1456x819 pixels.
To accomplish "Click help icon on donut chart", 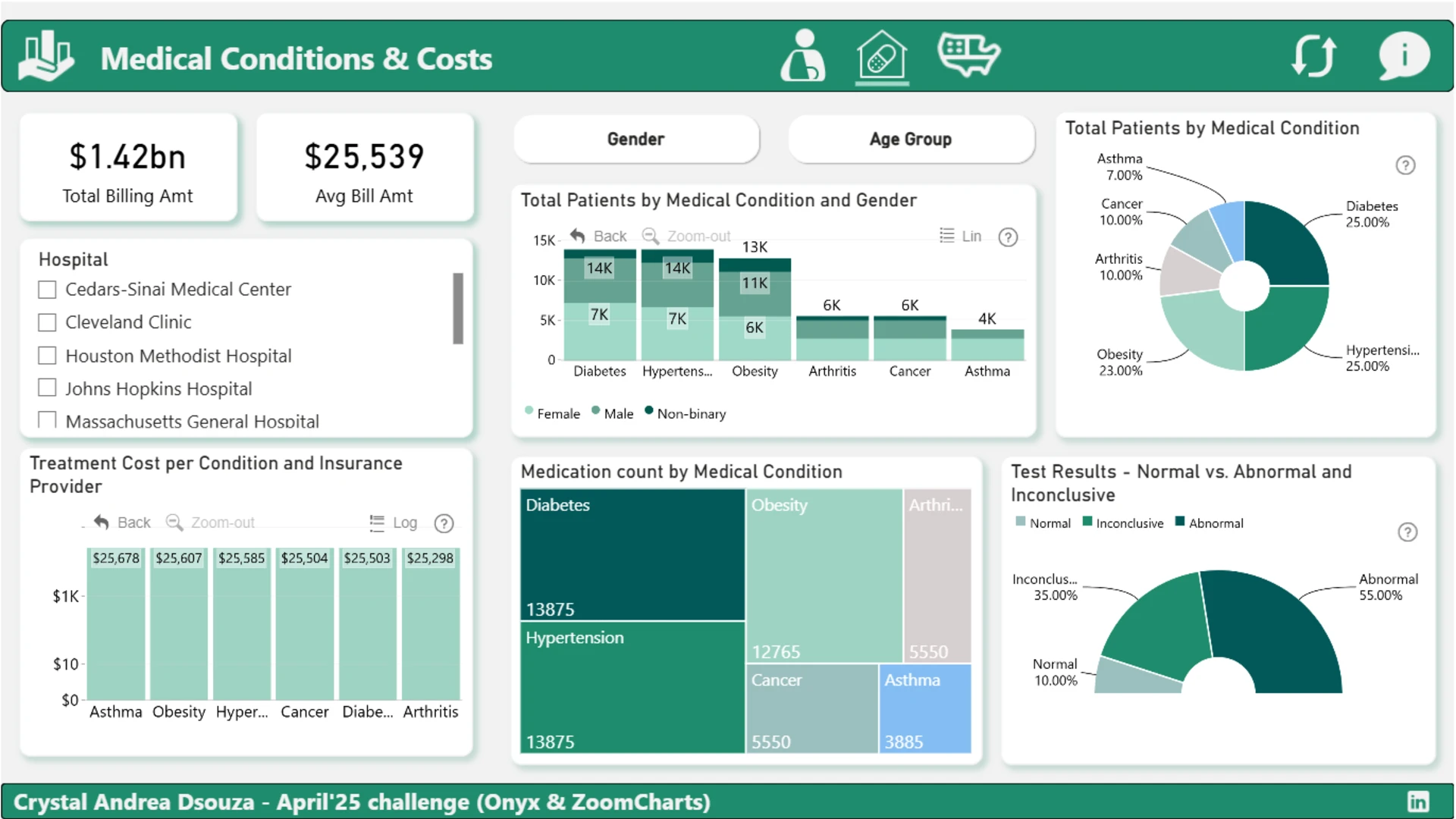I will pos(1405,165).
